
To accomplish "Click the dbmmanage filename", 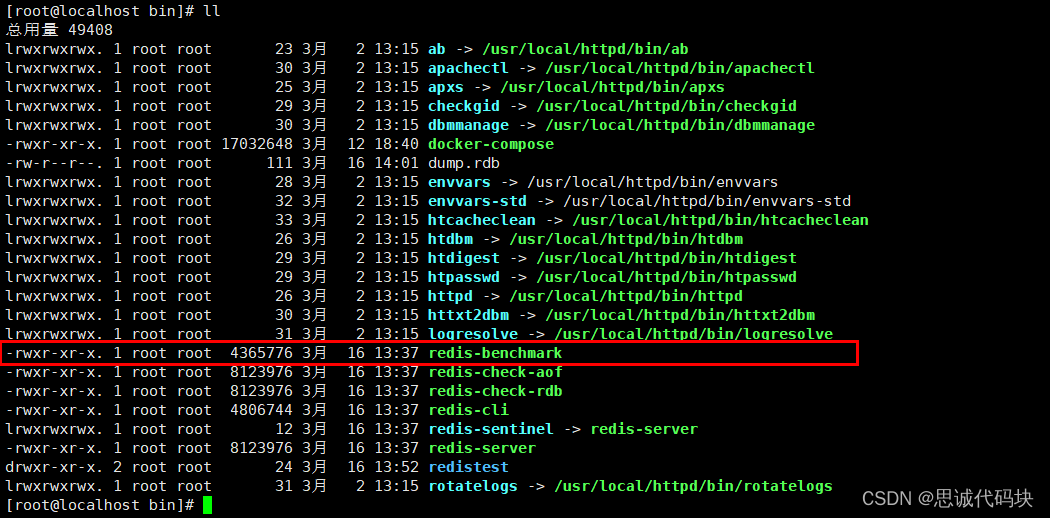I will [x=468, y=125].
